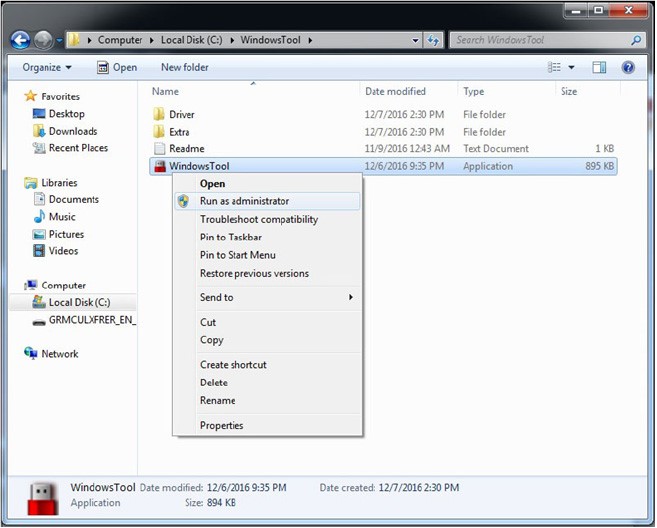Open address bar history dropdown arrow
657x528 pixels.
click(x=415, y=41)
